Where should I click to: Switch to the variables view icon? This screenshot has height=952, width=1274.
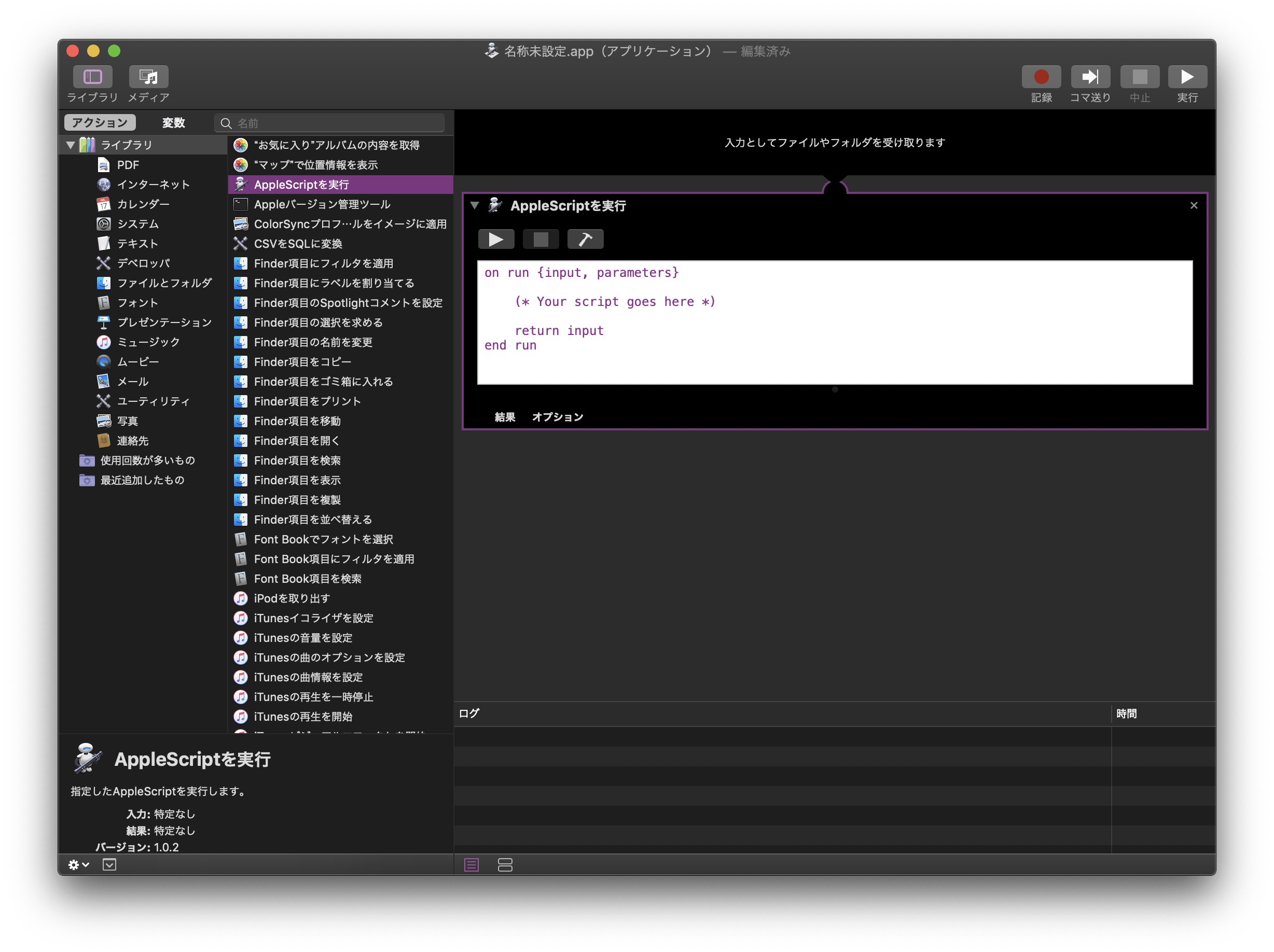[505, 864]
